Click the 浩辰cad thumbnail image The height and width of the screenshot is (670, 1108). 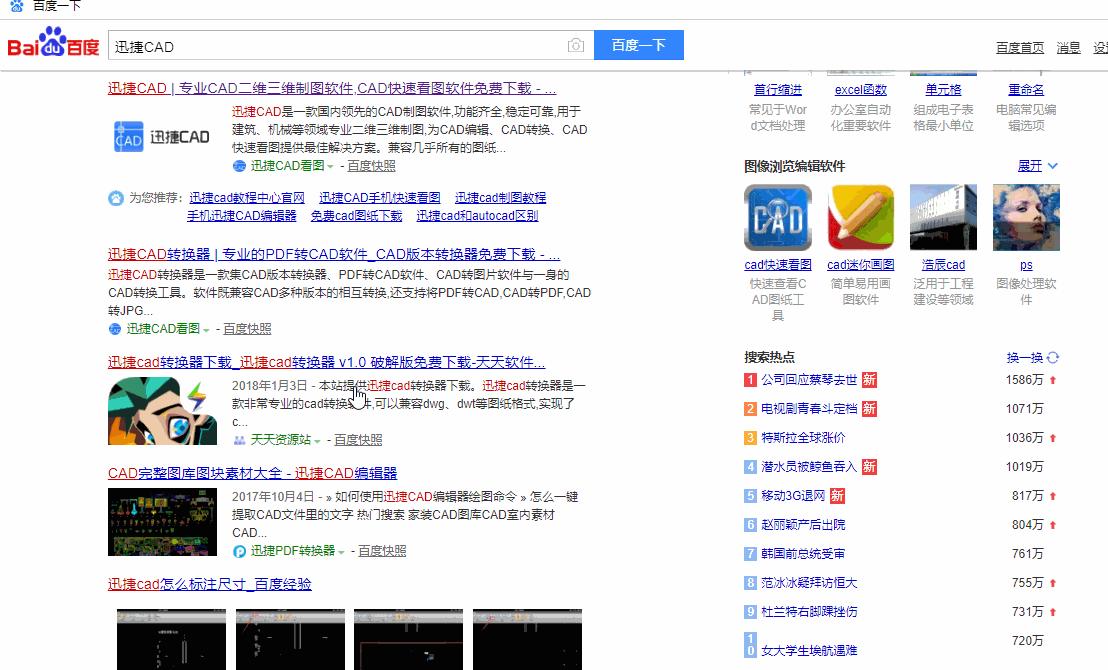(x=942, y=217)
